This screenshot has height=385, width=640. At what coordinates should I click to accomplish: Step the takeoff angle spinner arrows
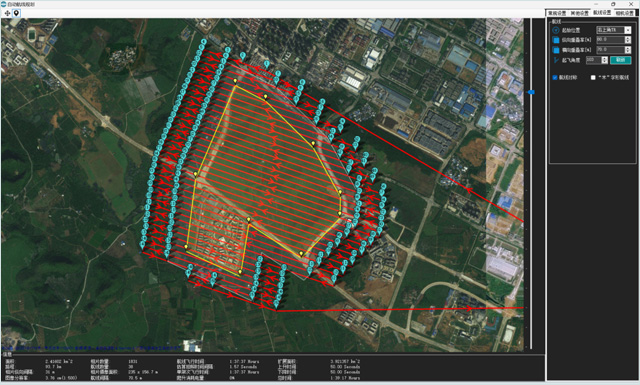tap(604, 60)
